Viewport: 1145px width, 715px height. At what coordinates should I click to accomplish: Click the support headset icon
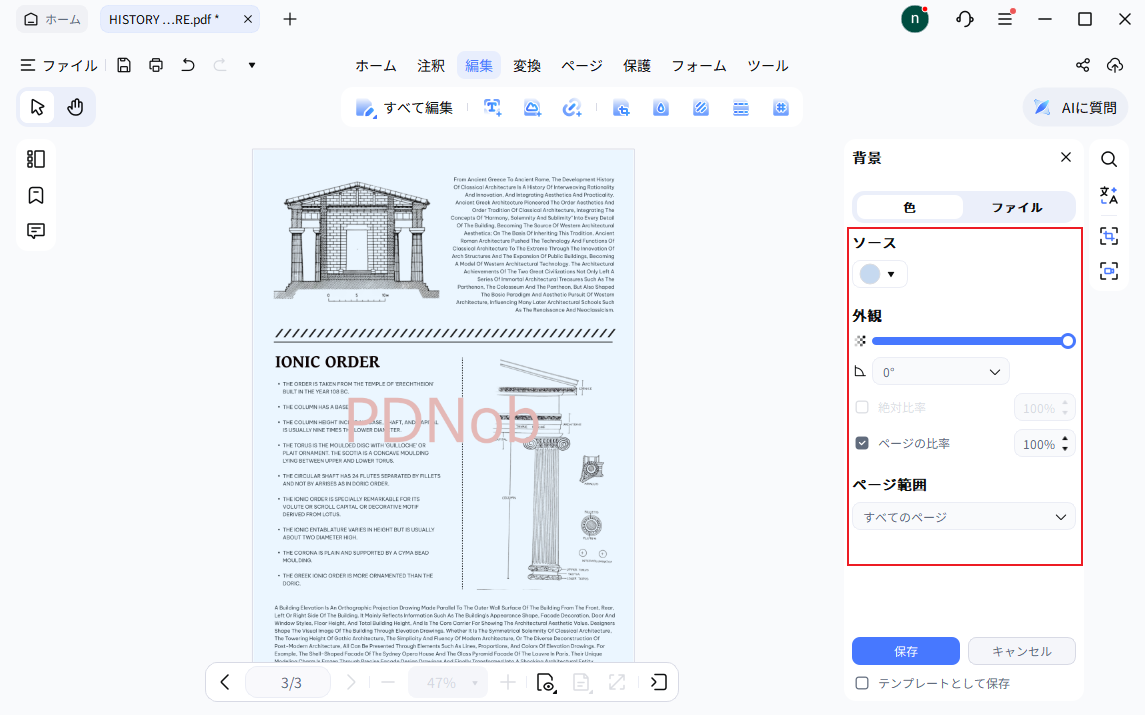(965, 19)
